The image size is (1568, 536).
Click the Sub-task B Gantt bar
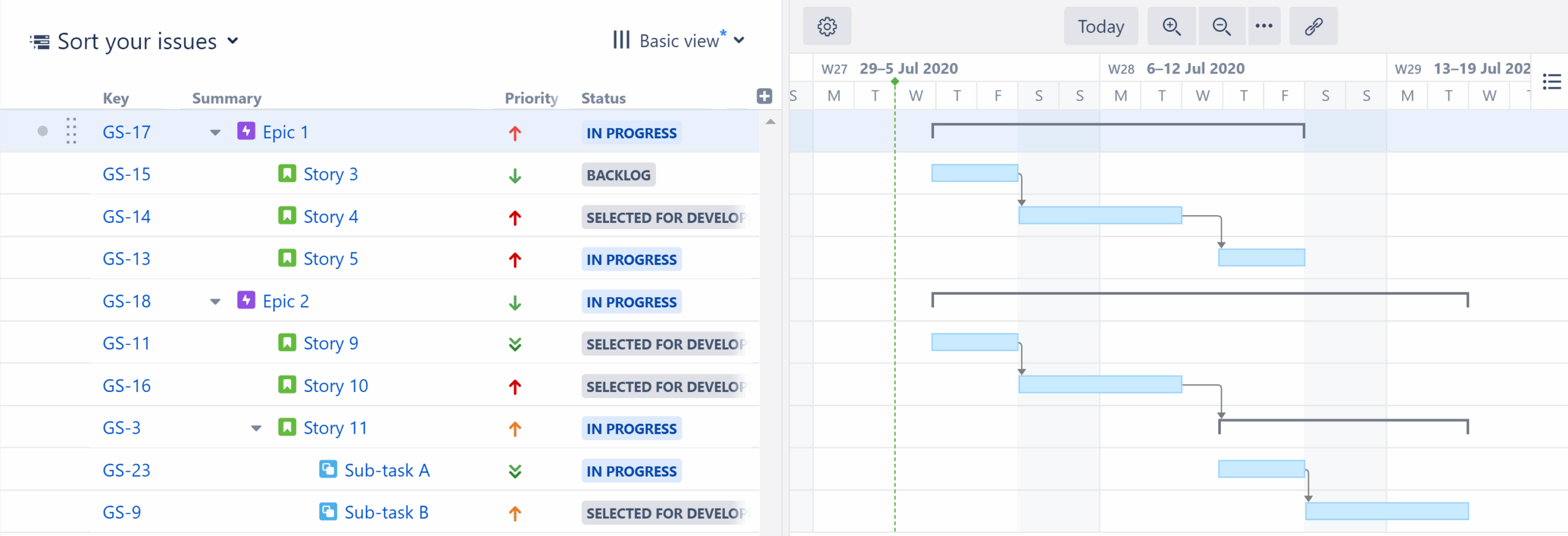coord(1387,511)
